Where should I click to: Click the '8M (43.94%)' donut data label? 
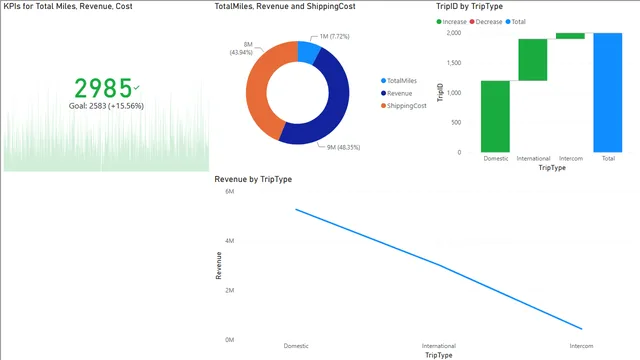click(x=241, y=48)
